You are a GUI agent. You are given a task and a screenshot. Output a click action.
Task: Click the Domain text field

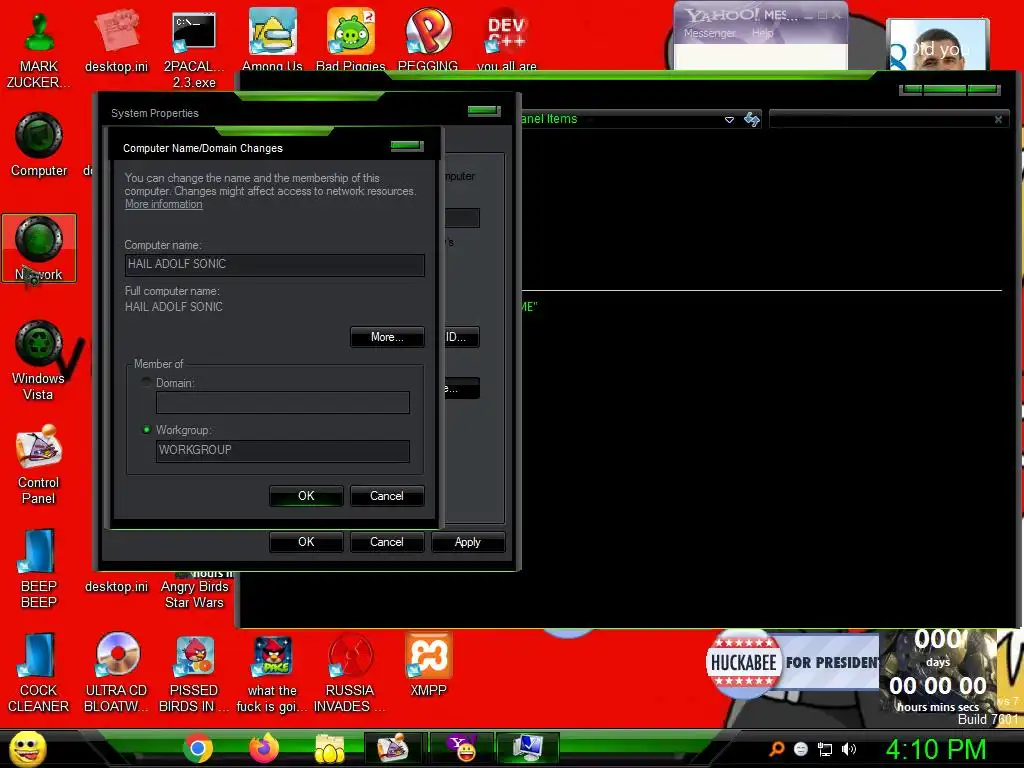click(x=283, y=402)
